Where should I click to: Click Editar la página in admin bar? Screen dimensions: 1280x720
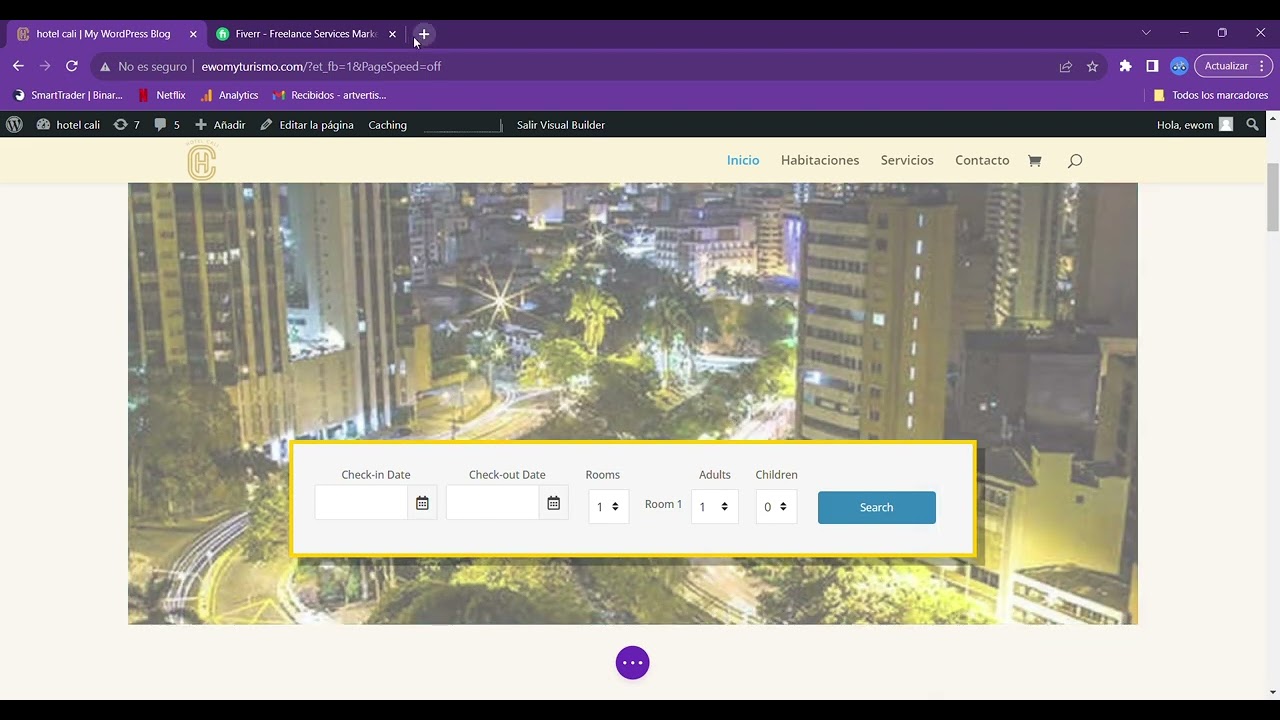(x=307, y=125)
